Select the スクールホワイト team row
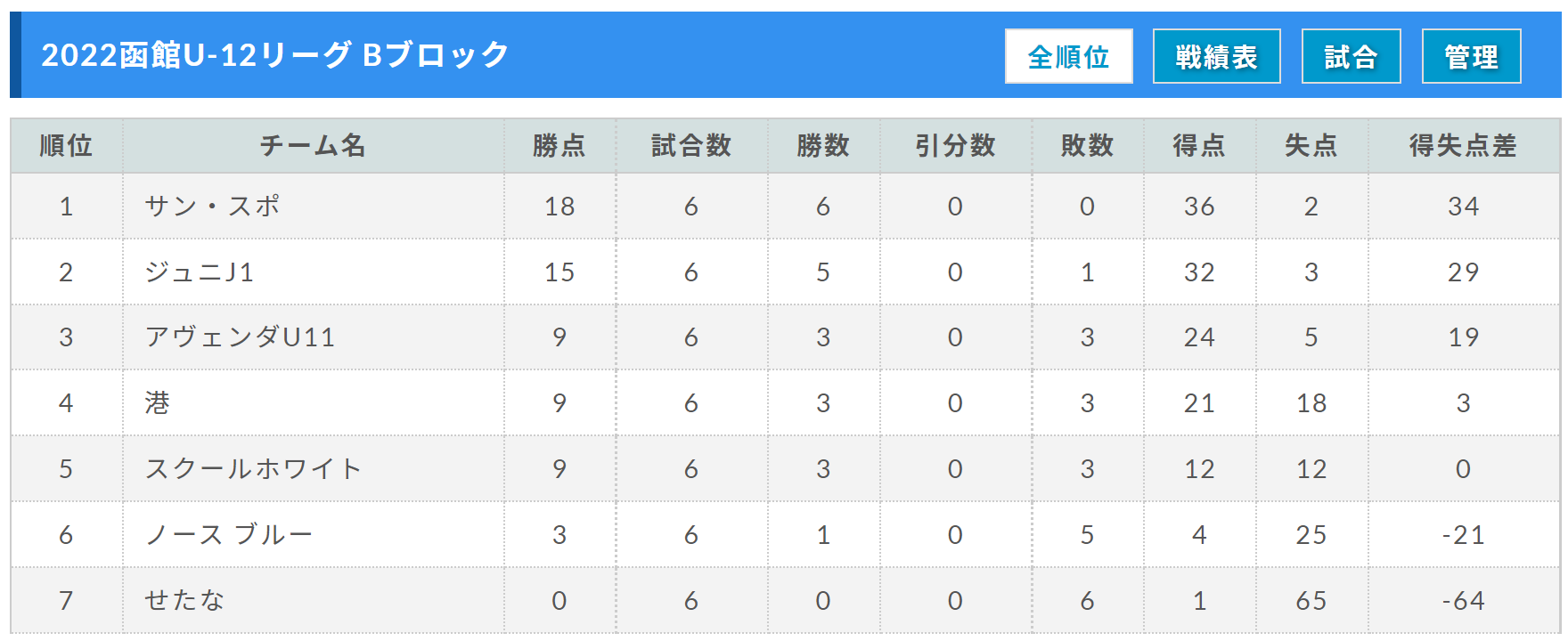 pyautogui.click(x=785, y=468)
